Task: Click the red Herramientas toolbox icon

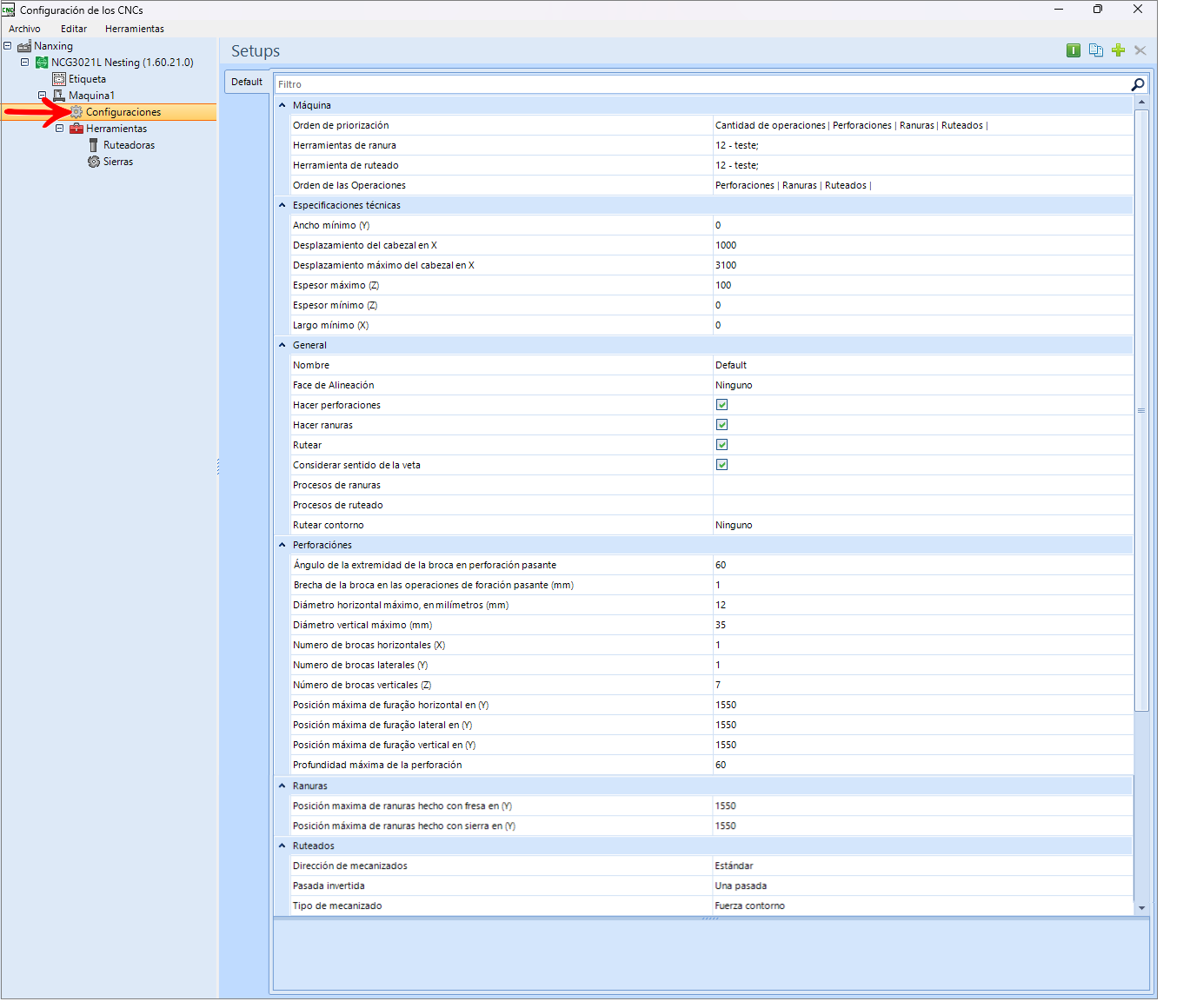Action: (76, 129)
